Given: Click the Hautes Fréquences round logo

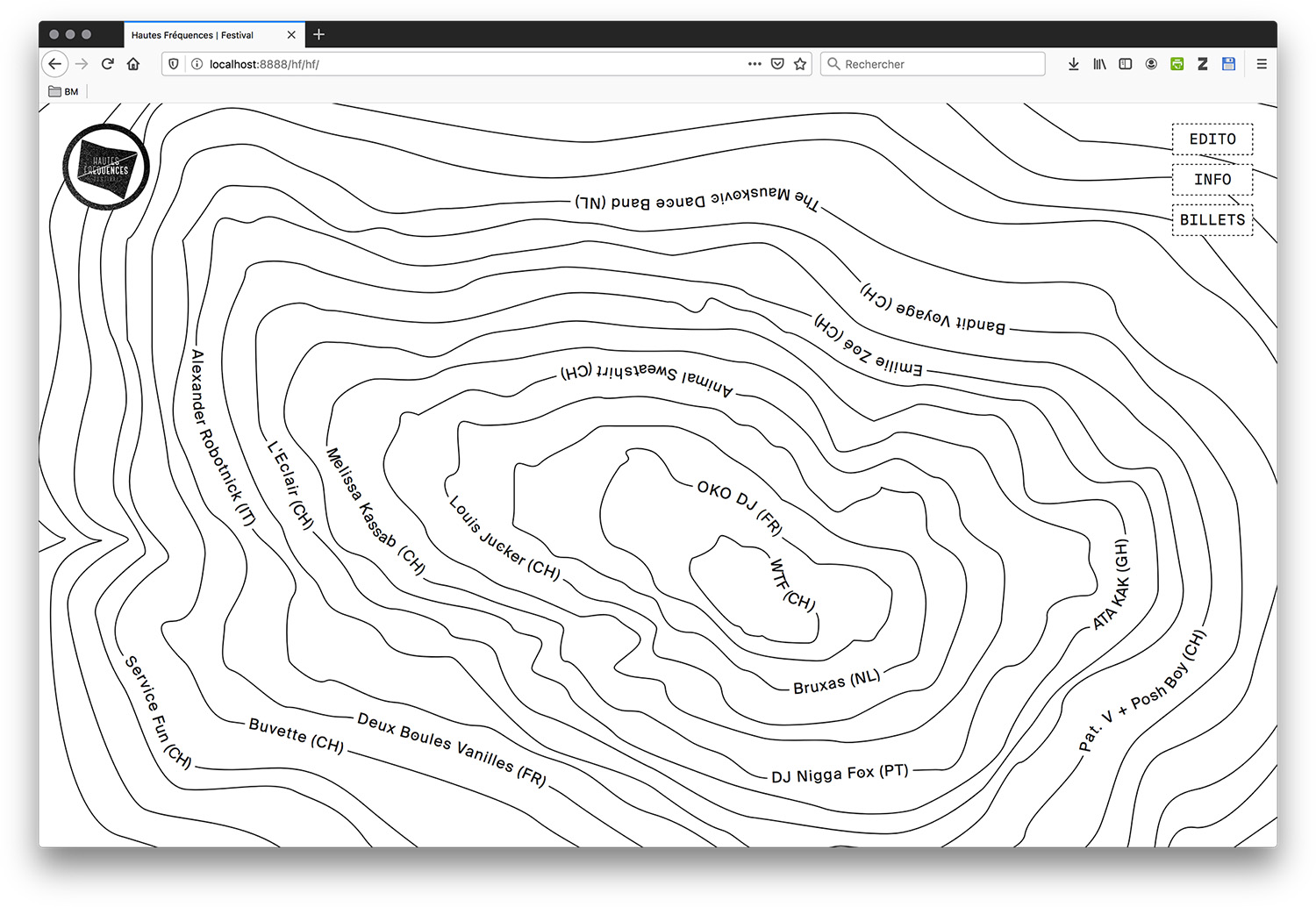Looking at the screenshot, I should pyautogui.click(x=106, y=167).
